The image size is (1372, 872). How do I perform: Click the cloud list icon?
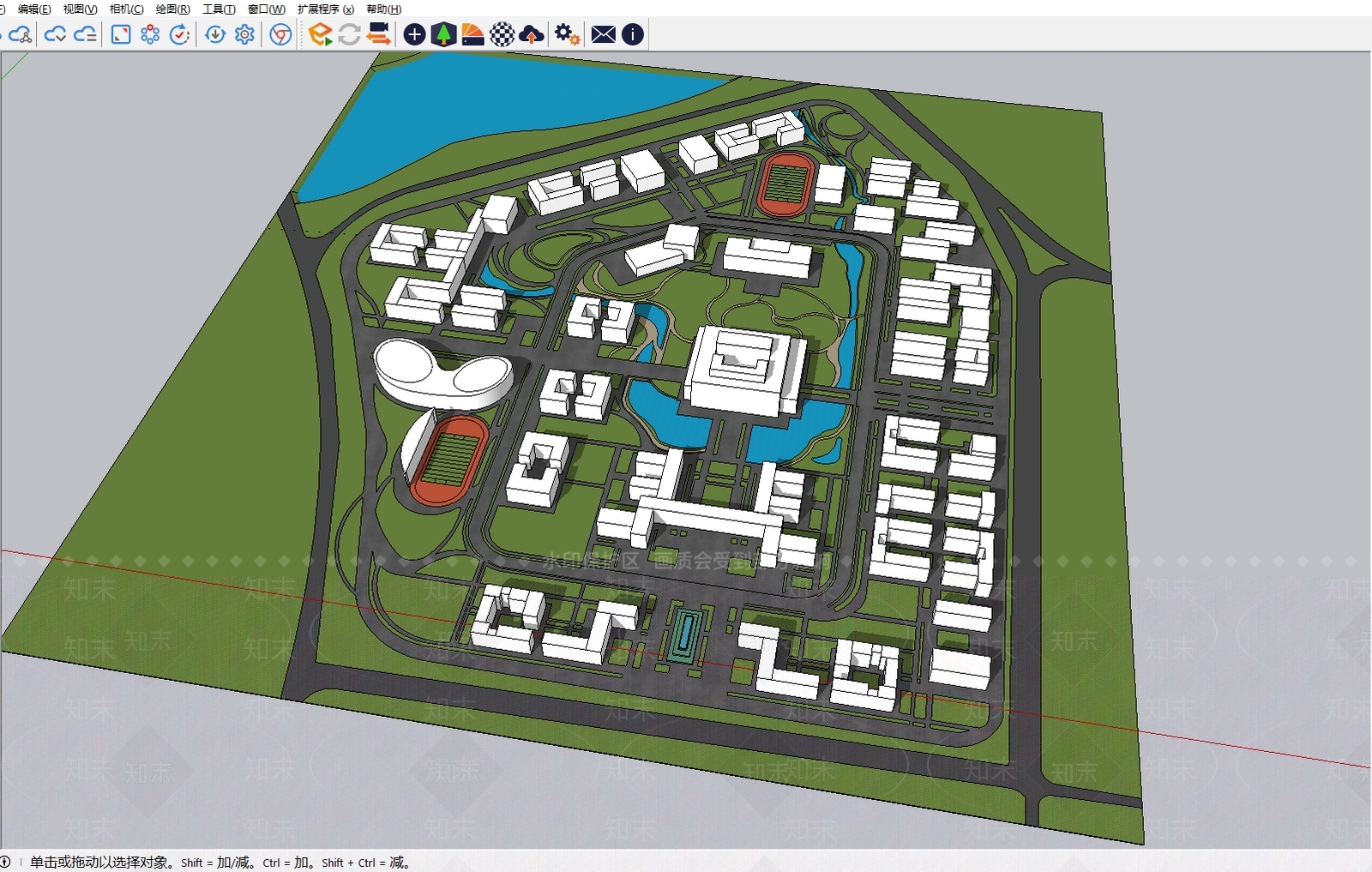pyautogui.click(x=85, y=34)
